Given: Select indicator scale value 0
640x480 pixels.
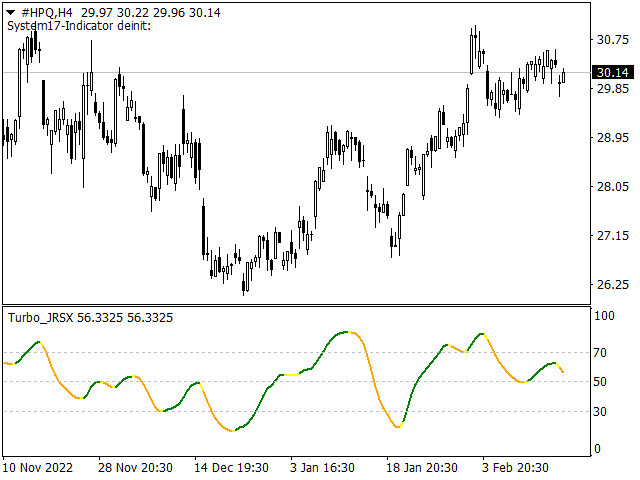Looking at the screenshot, I should pyautogui.click(x=598, y=449).
